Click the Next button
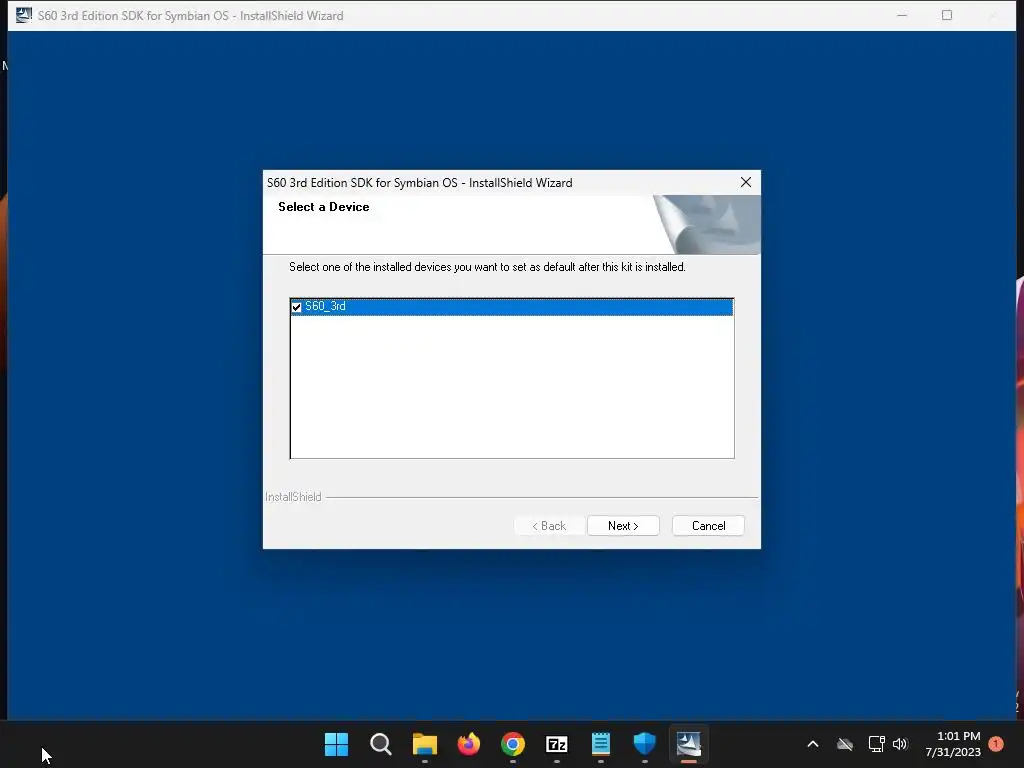Viewport: 1024px width, 768px height. click(x=623, y=526)
